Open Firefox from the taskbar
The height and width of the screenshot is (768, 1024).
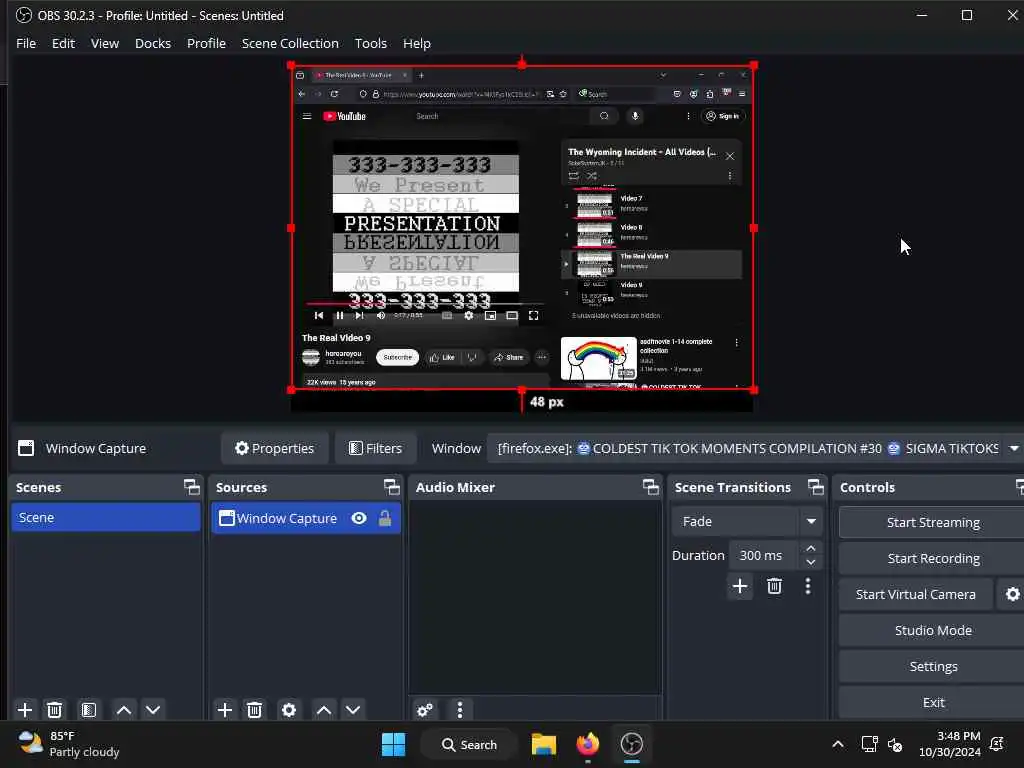[x=588, y=744]
